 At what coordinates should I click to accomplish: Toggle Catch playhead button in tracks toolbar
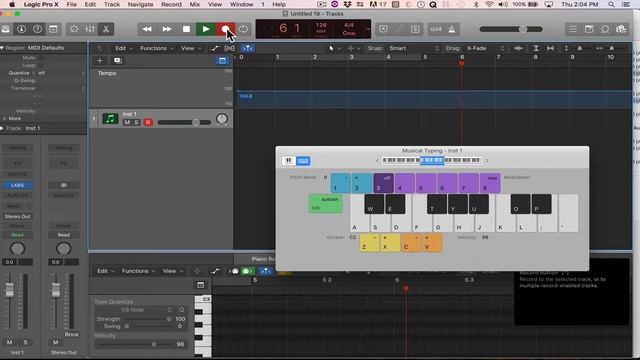248,48
